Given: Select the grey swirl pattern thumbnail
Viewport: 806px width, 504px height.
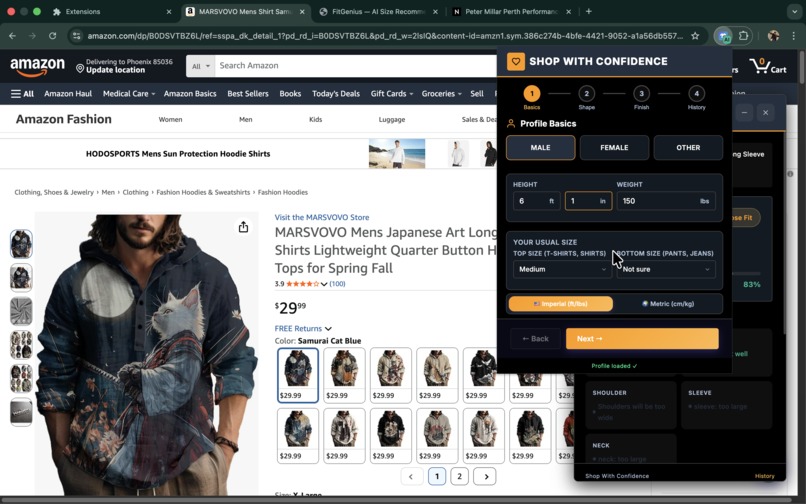Looking at the screenshot, I should click(21, 311).
